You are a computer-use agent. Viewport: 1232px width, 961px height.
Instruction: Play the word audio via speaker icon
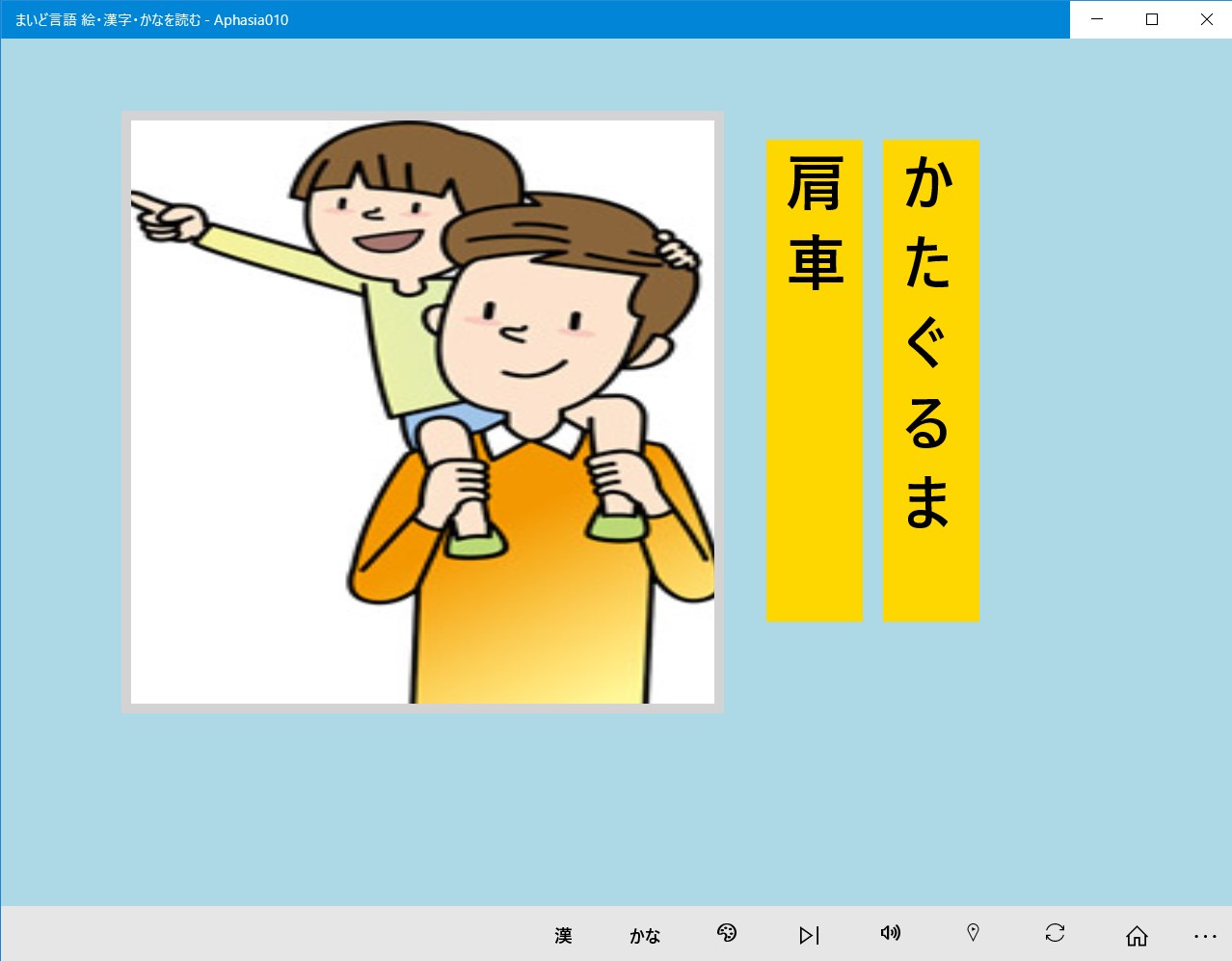891,933
